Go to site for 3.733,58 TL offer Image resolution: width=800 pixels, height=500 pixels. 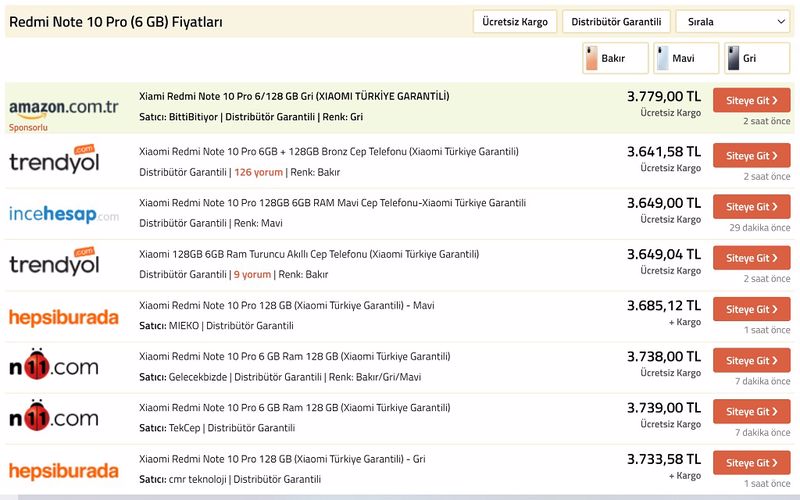(x=752, y=463)
